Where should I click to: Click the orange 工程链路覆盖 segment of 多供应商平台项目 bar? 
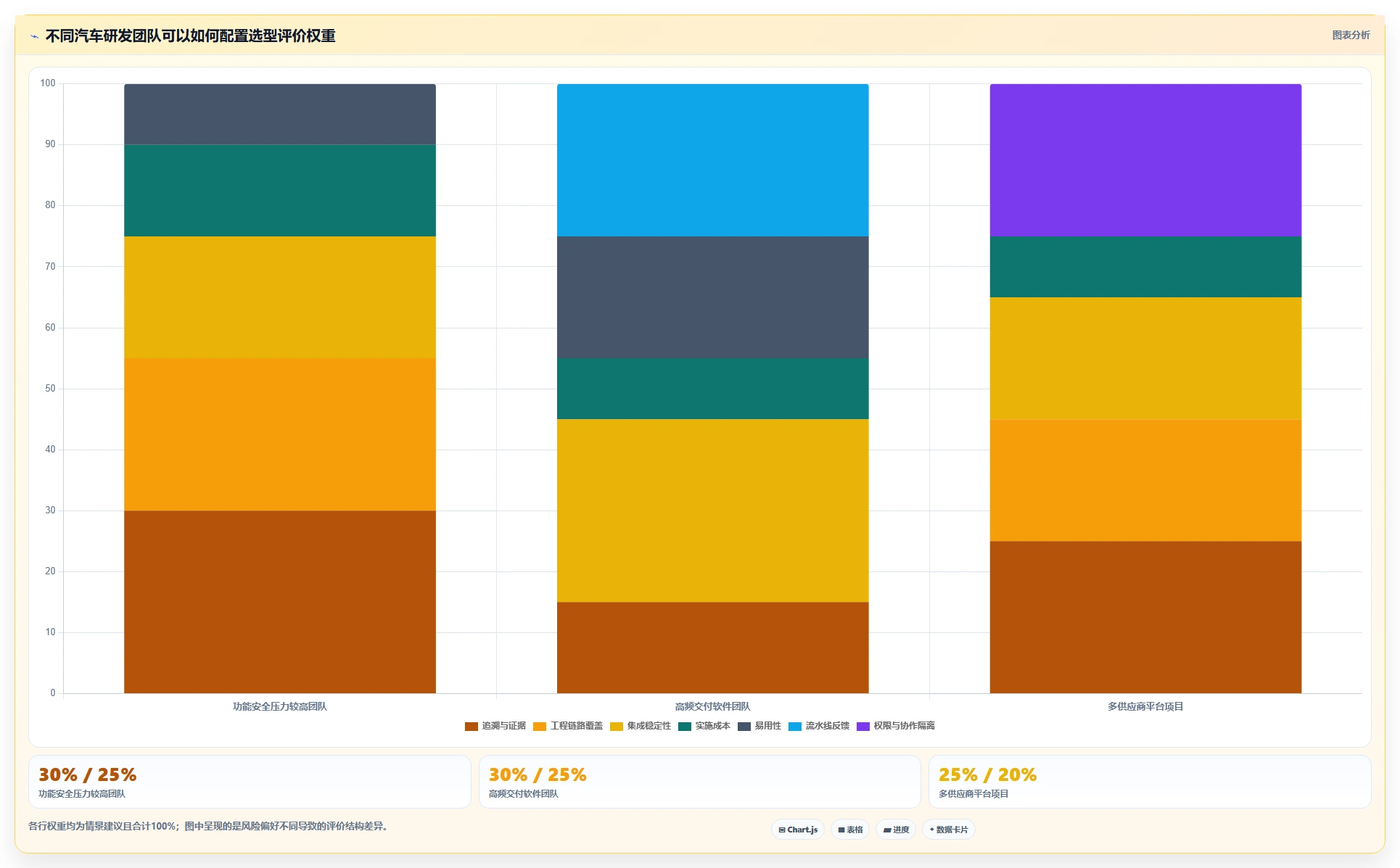[1145, 480]
